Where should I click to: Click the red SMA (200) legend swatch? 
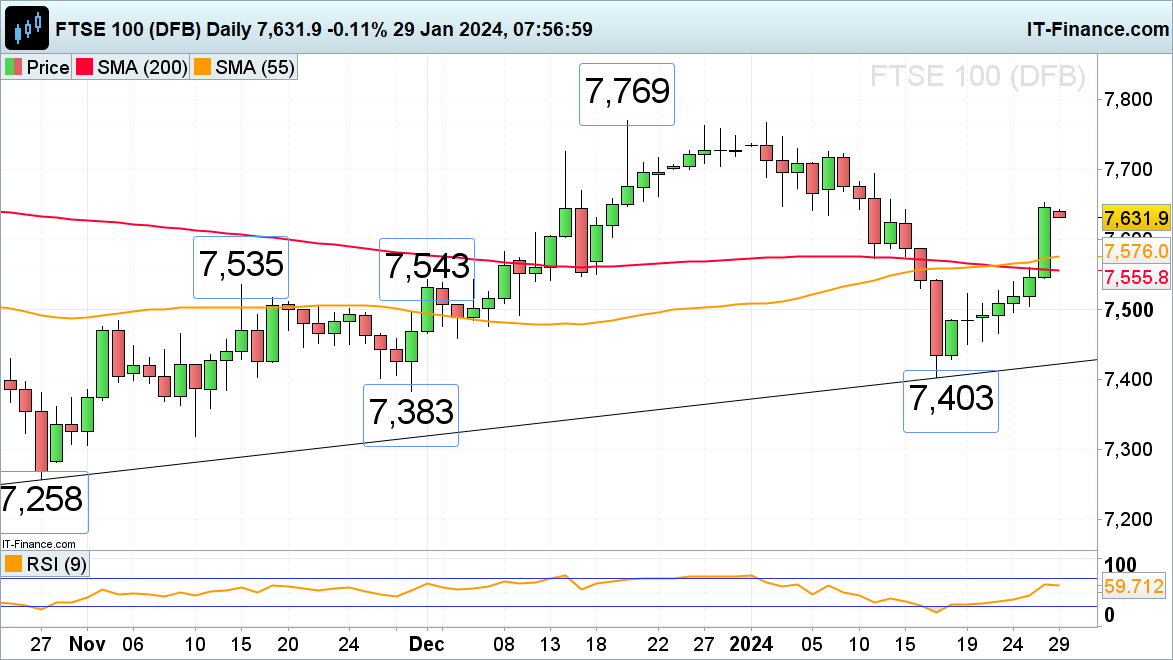[x=84, y=67]
